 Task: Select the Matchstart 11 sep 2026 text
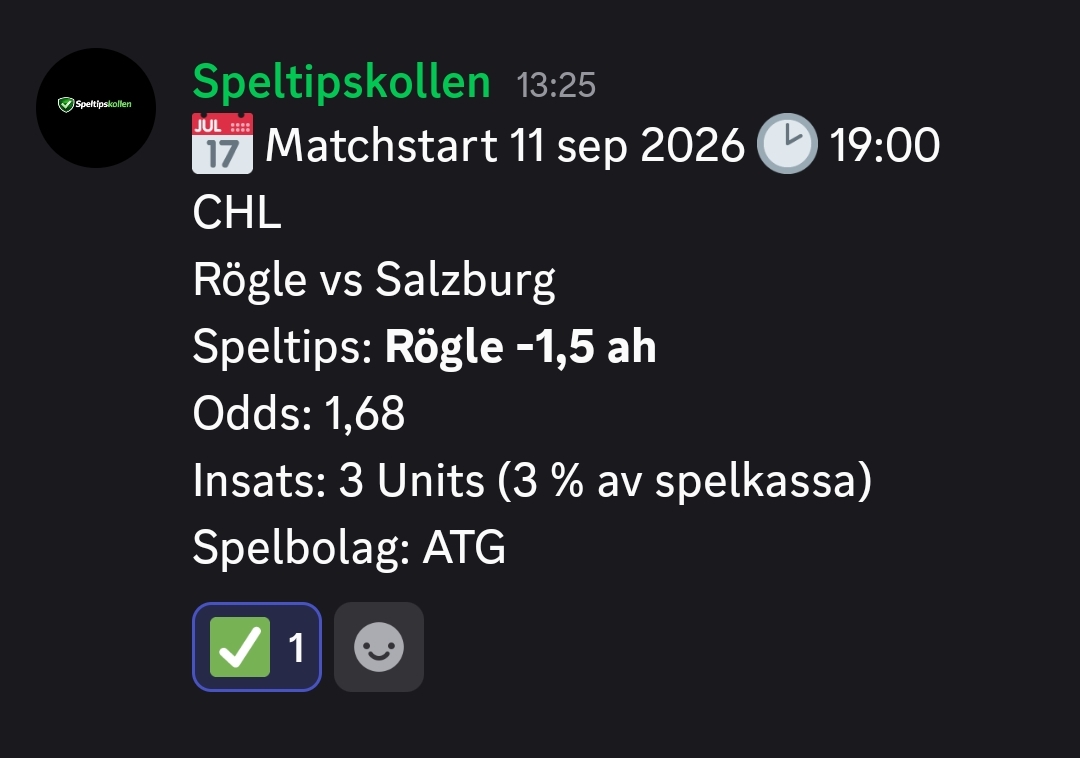[x=505, y=145]
